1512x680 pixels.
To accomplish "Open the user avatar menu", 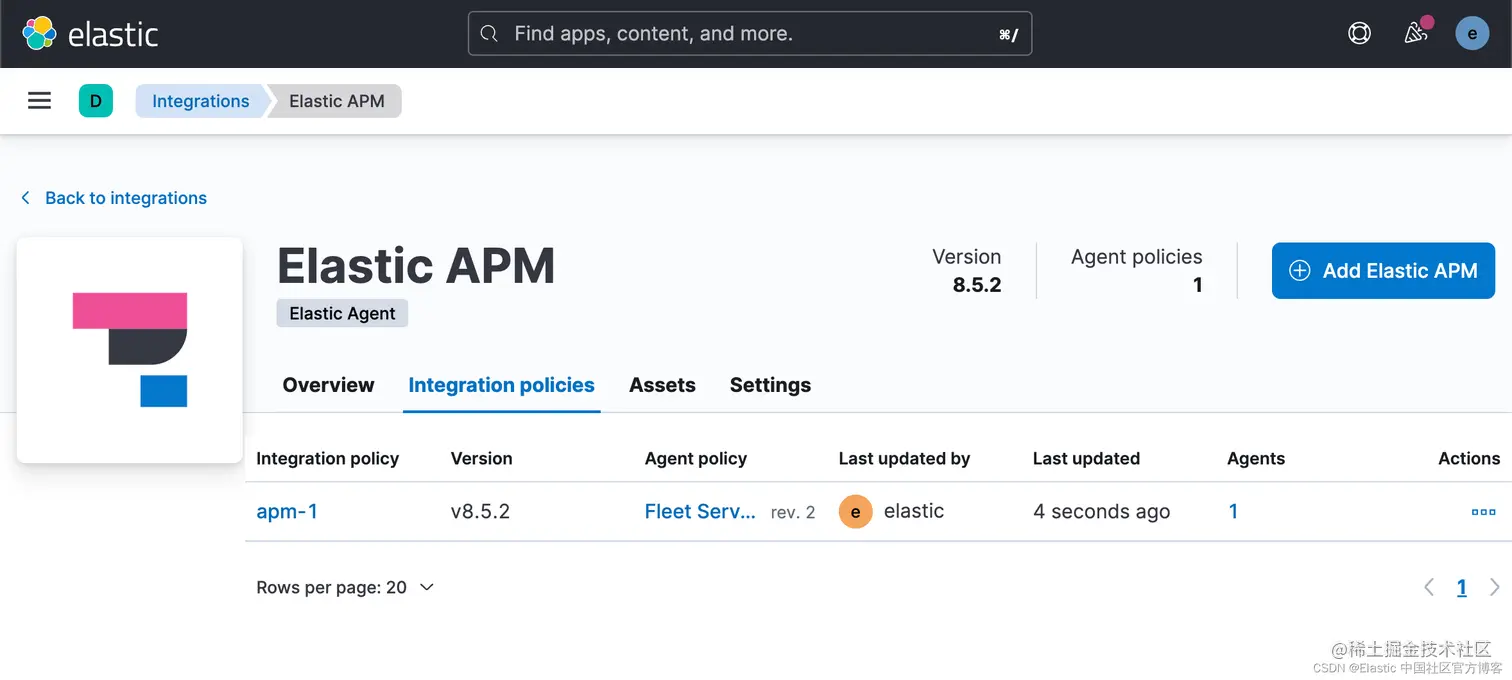I will 1472,33.
